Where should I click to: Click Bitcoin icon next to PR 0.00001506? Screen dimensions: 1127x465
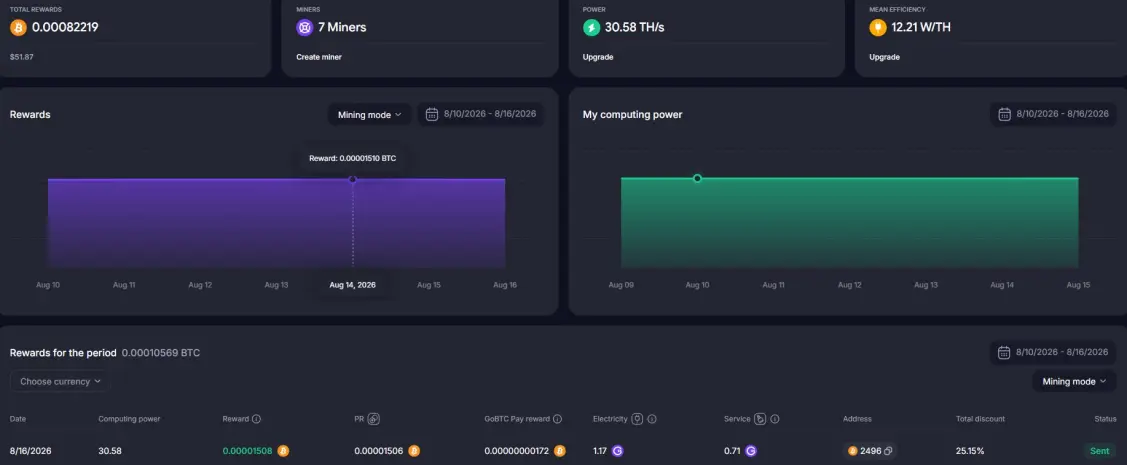tap(414, 451)
